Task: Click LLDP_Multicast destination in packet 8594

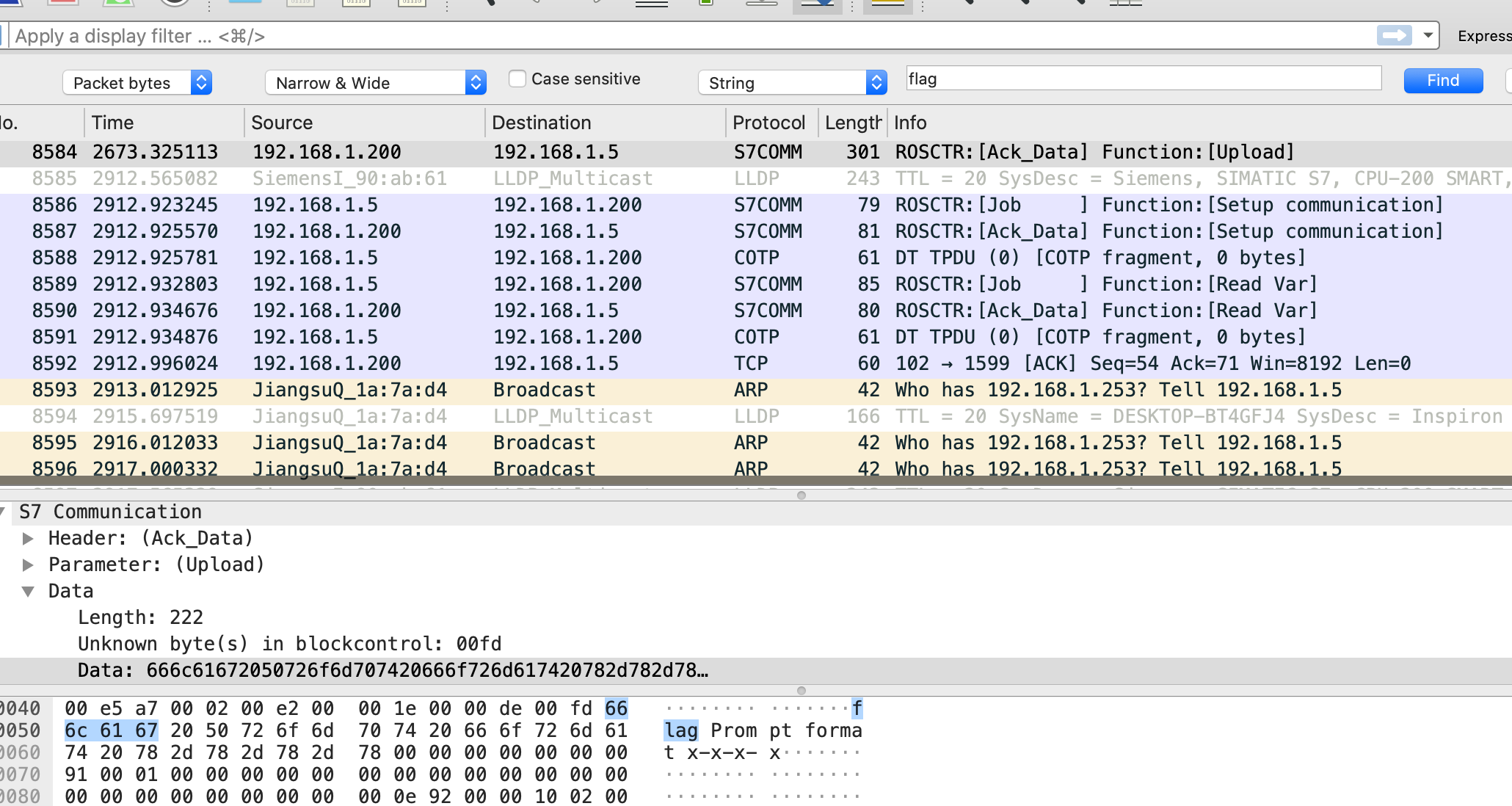Action: 573,416
